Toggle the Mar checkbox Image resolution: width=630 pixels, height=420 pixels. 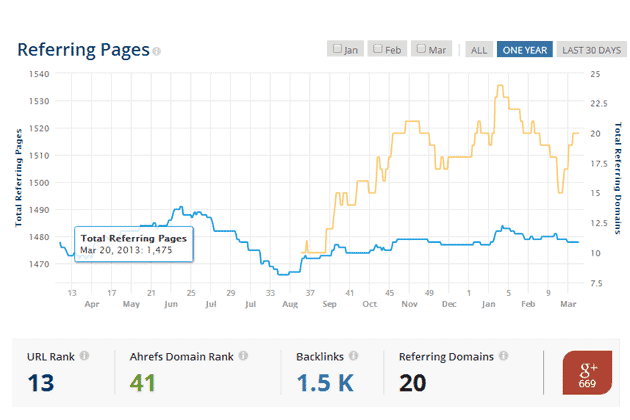click(422, 48)
